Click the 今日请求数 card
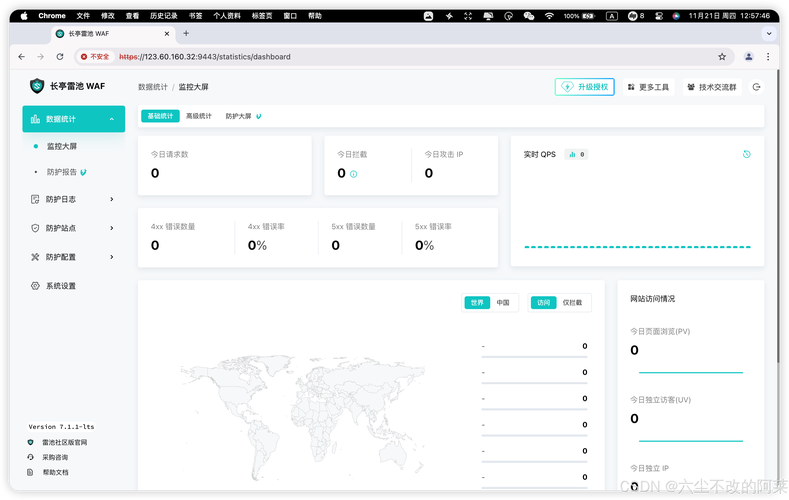 (x=224, y=165)
